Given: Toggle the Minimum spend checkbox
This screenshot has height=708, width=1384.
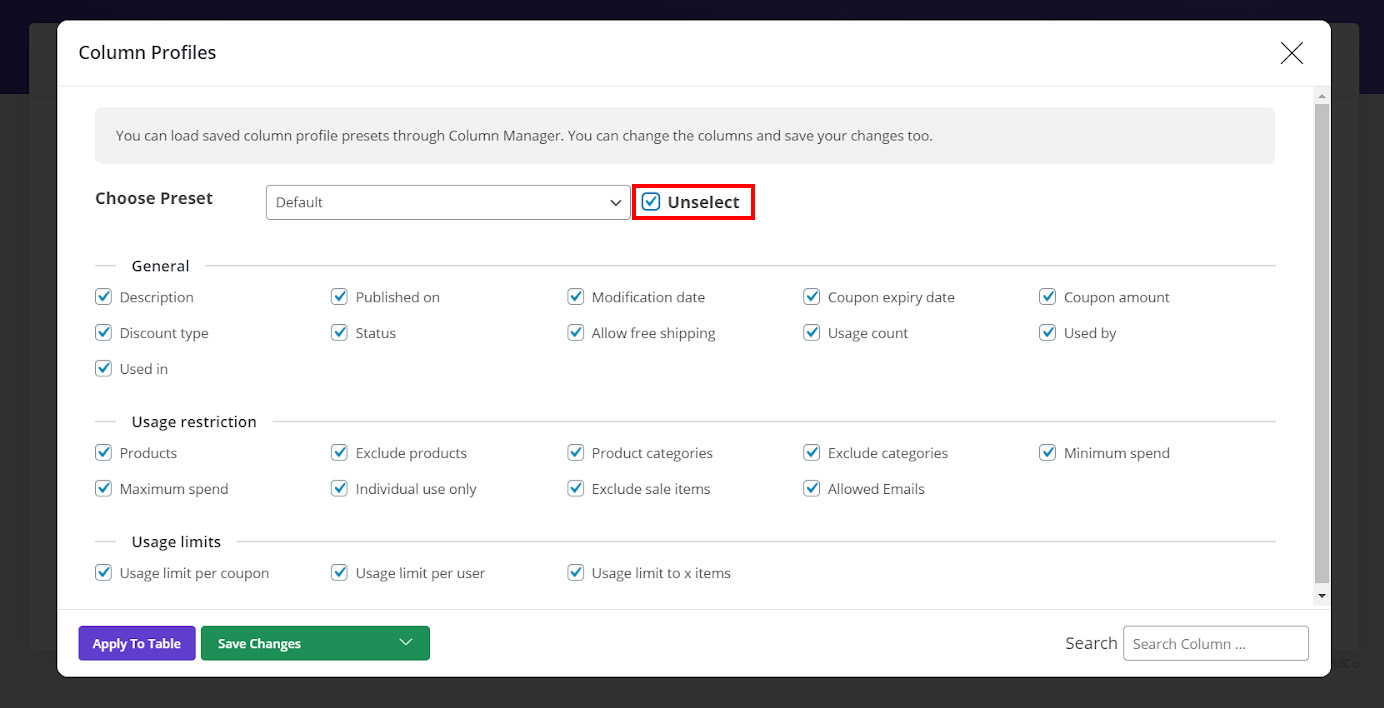Looking at the screenshot, I should point(1047,453).
